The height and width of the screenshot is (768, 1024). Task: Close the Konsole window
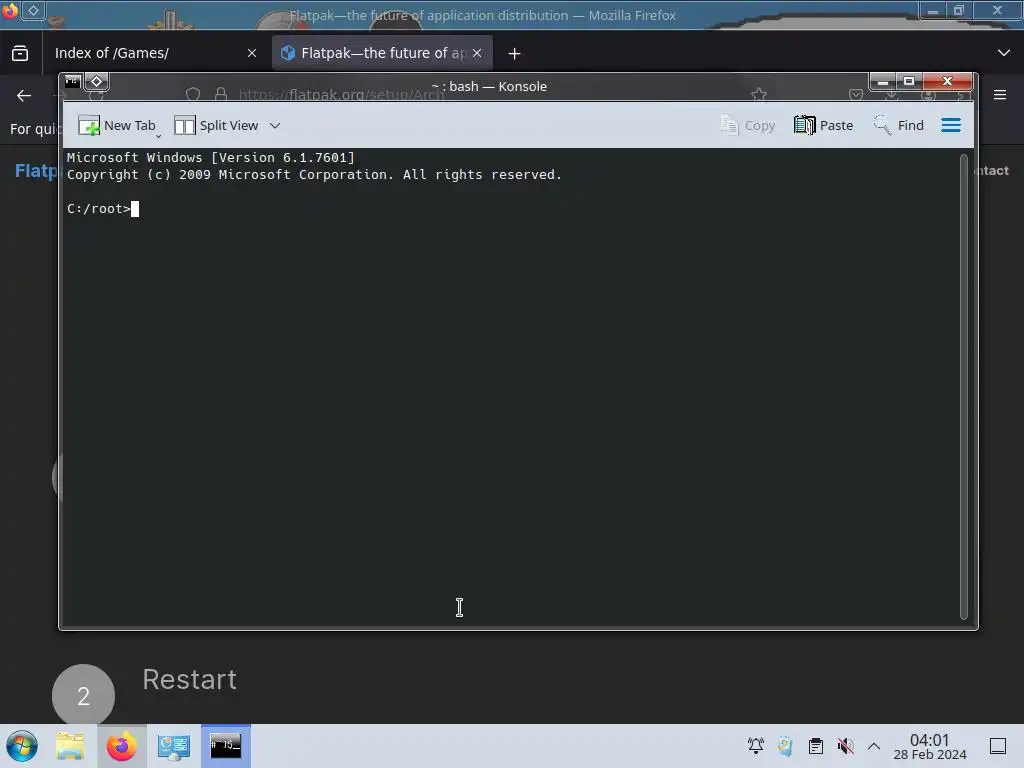point(948,82)
